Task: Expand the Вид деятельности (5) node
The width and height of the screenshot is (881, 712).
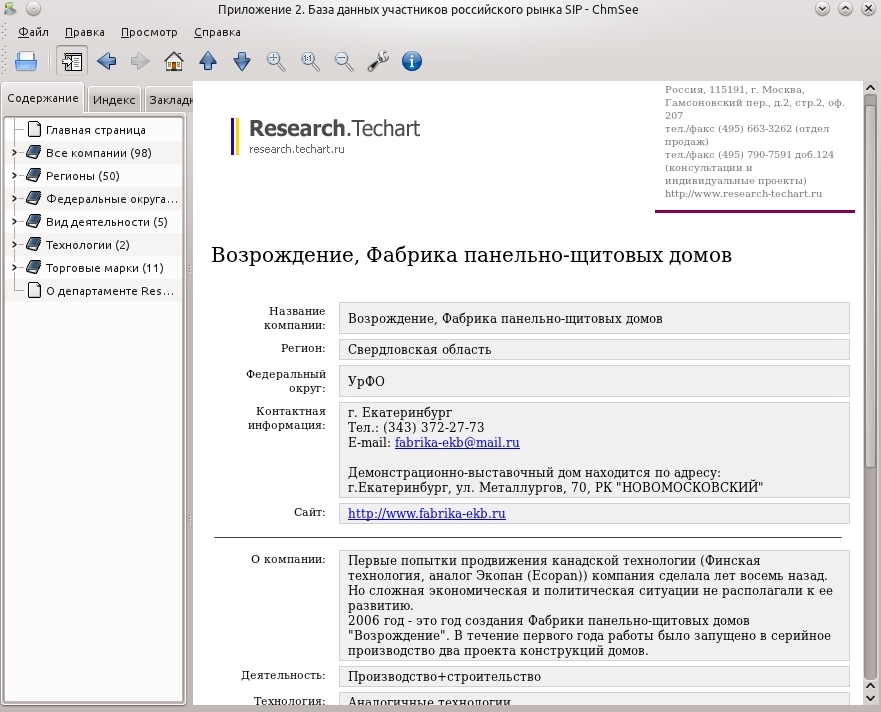Action: 15,221
